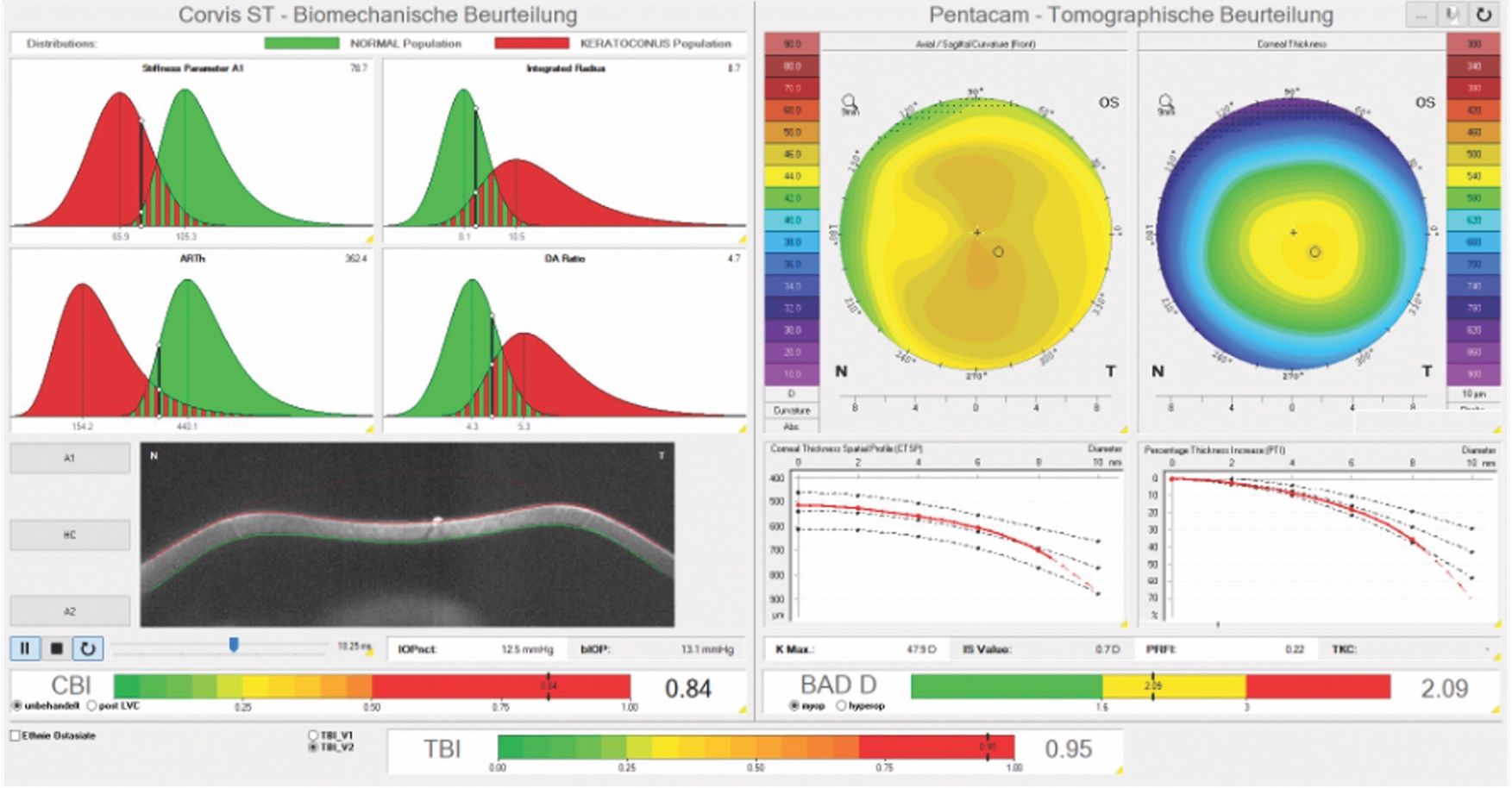The width and height of the screenshot is (1512, 788).
Task: Click the Axial/Sagittal Curvature (Front) map title
Action: click(975, 44)
